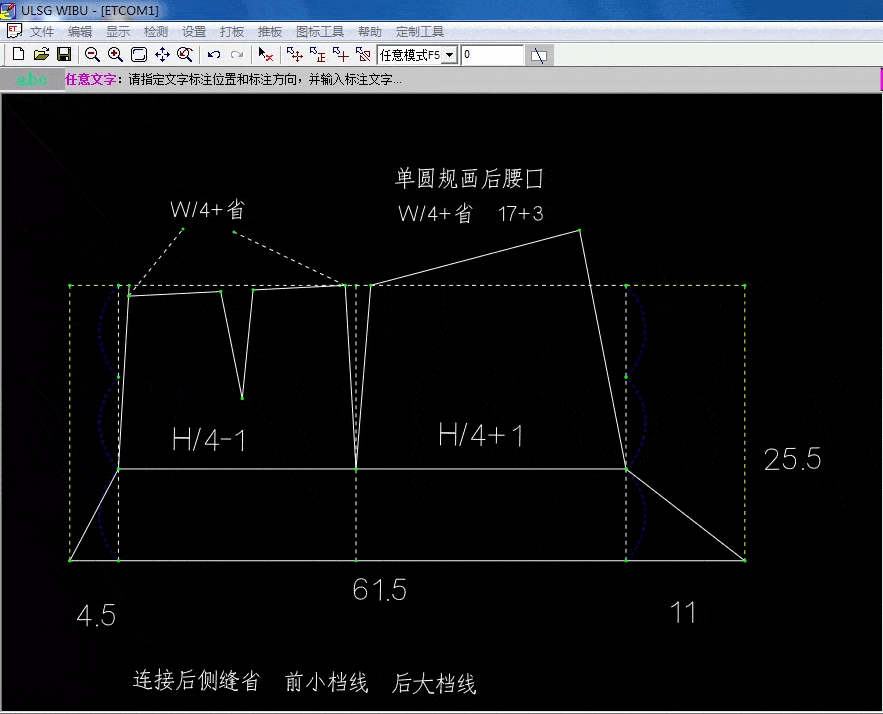Open the 推板 menu
883x714 pixels.
[269, 31]
